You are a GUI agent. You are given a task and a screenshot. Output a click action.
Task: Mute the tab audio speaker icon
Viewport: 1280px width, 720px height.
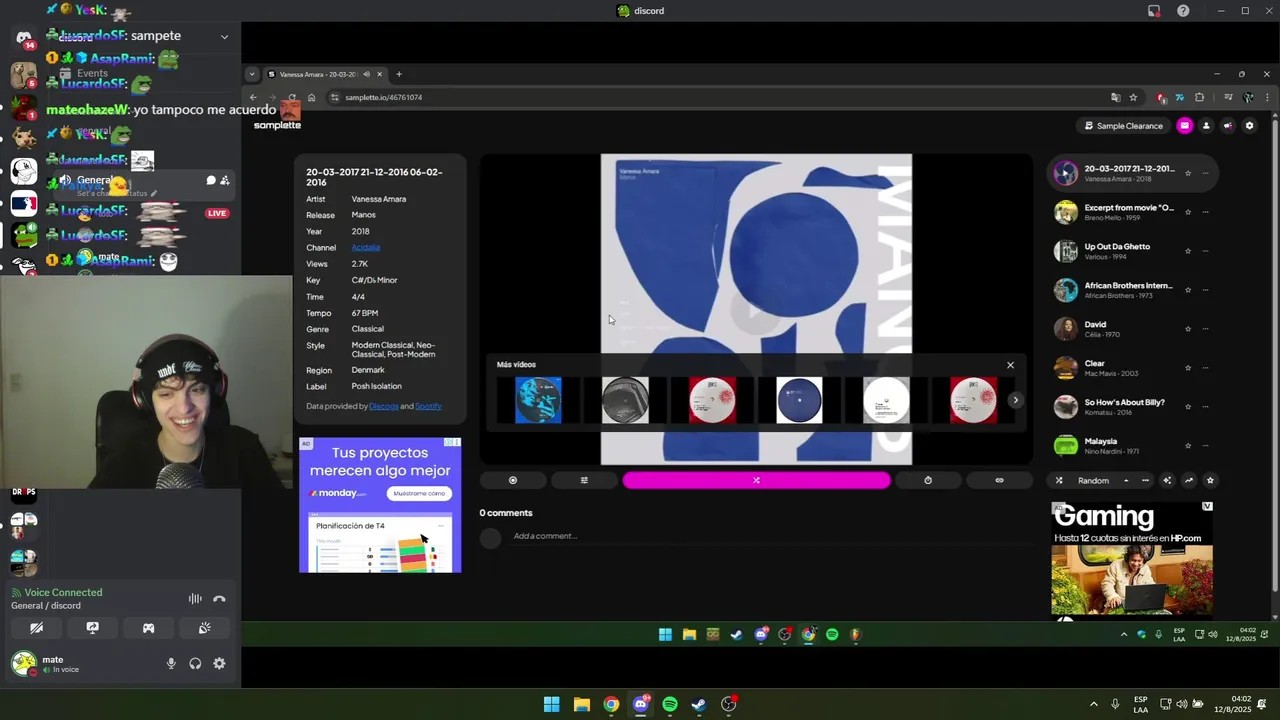pyautogui.click(x=366, y=74)
